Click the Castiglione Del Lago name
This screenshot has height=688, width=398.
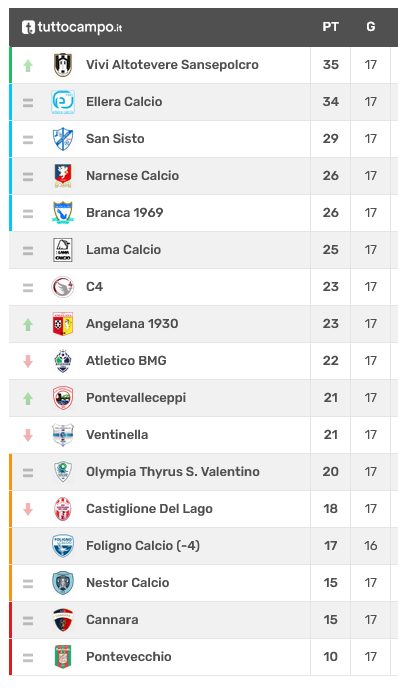149,509
